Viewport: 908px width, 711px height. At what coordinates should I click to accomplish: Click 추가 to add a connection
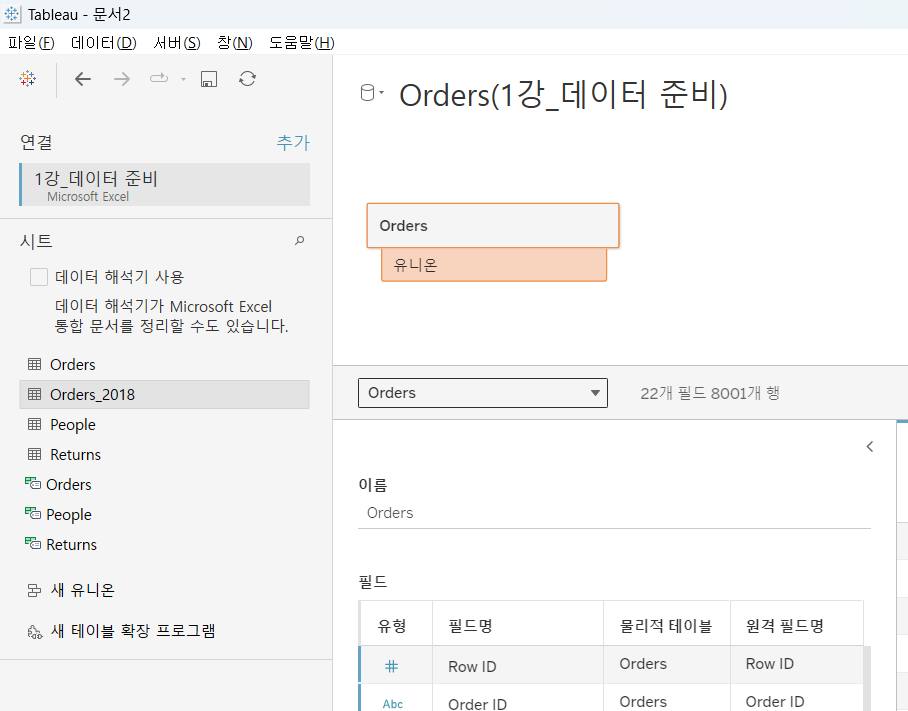(293, 142)
